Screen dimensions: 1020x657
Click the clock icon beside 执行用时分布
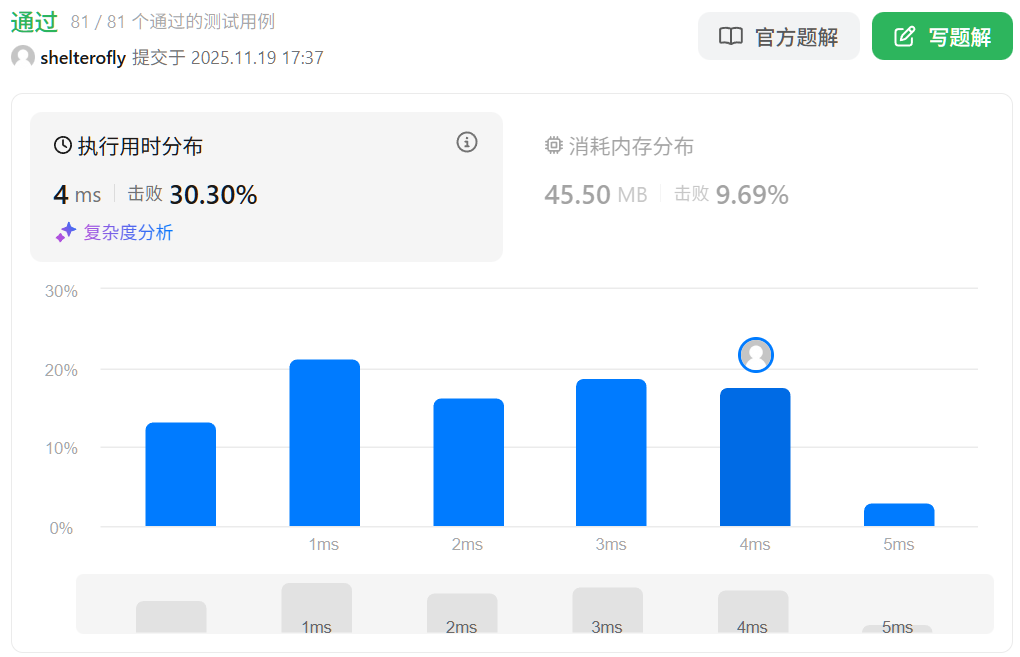[x=63, y=146]
